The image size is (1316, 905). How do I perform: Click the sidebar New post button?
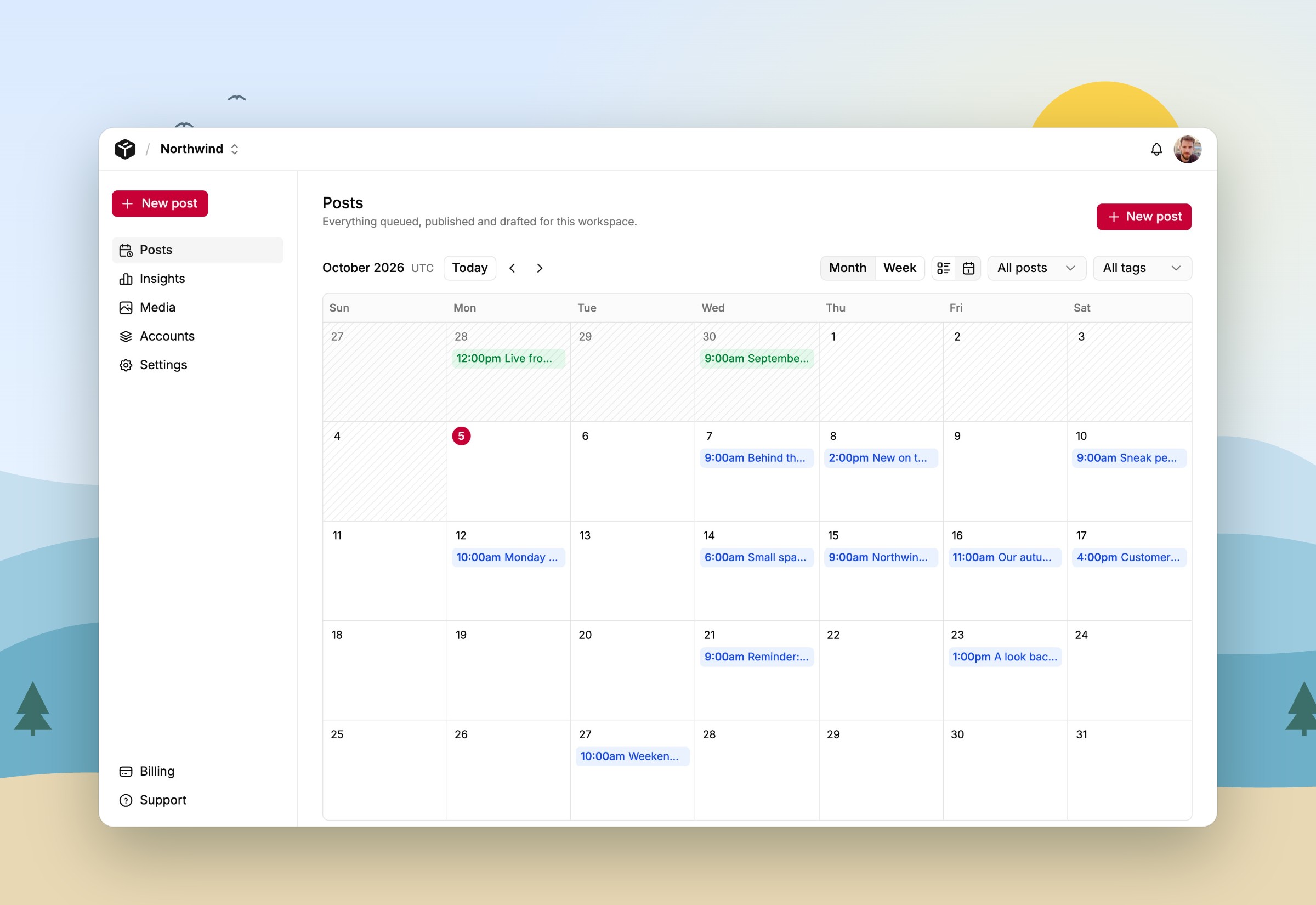coord(160,203)
